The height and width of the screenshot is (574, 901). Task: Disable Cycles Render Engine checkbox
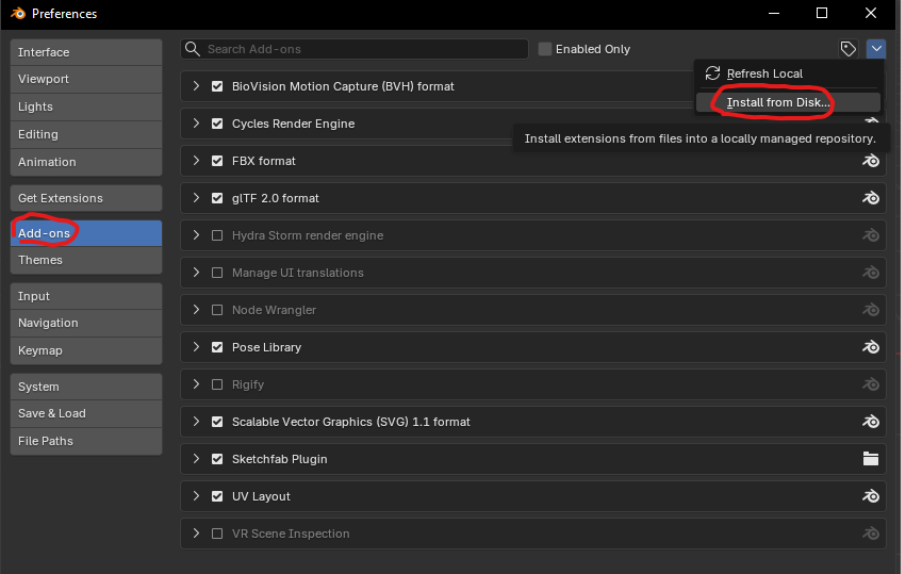click(217, 124)
